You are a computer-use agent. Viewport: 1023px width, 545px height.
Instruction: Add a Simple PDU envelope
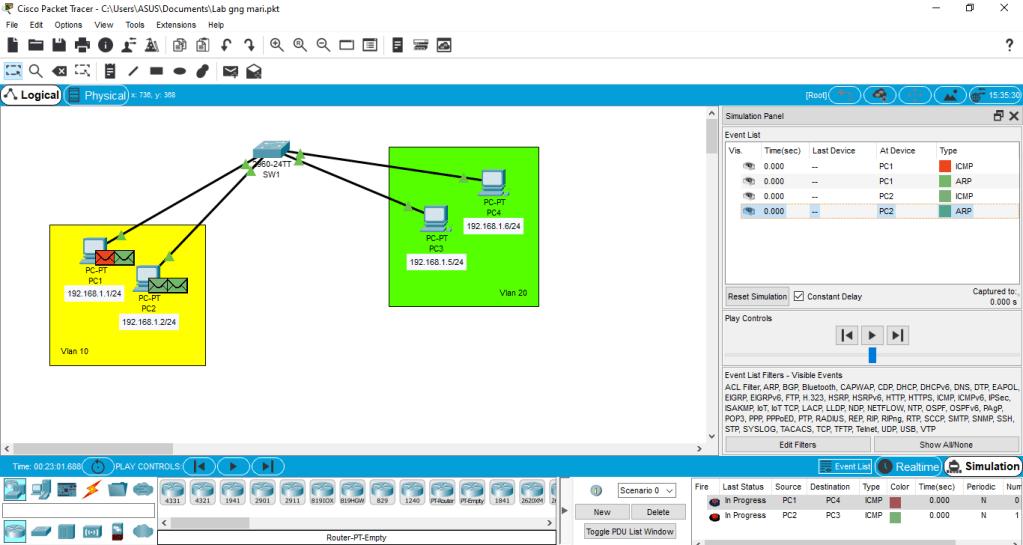(x=230, y=71)
